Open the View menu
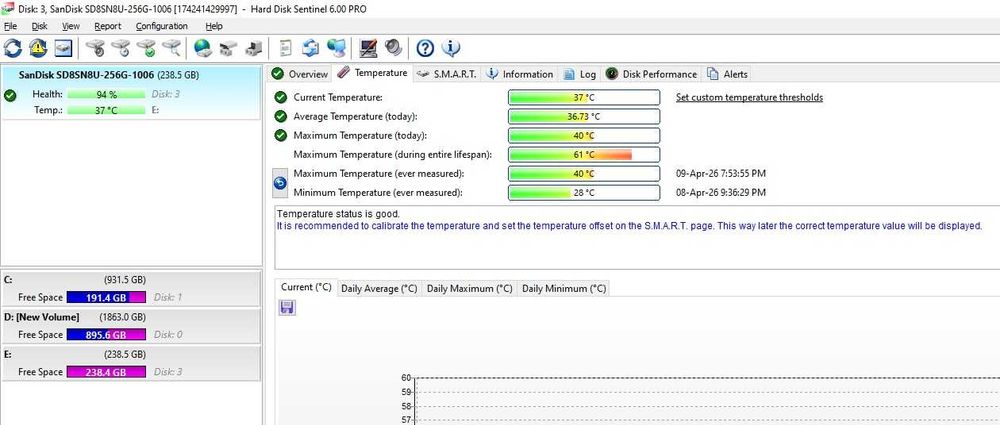Image resolution: width=1000 pixels, height=425 pixels. point(71,26)
